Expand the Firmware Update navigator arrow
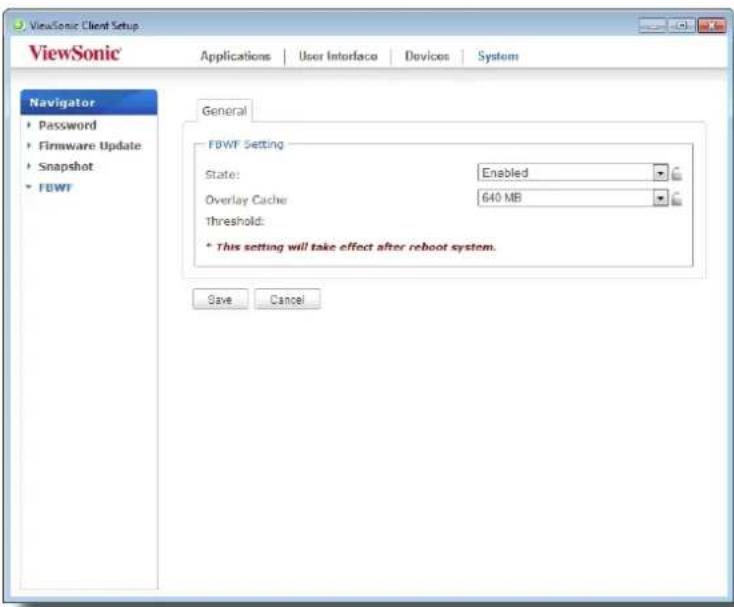Viewport: 734px width, 607px height. tap(29, 146)
